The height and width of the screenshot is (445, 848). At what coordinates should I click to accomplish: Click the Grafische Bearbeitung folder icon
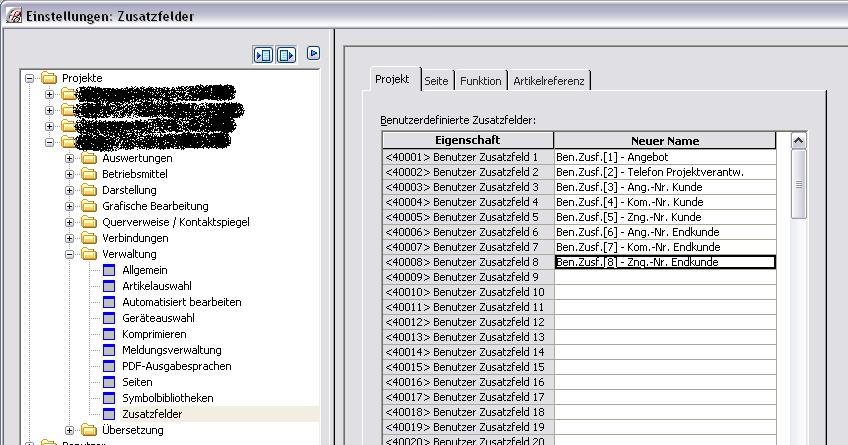pos(89,206)
